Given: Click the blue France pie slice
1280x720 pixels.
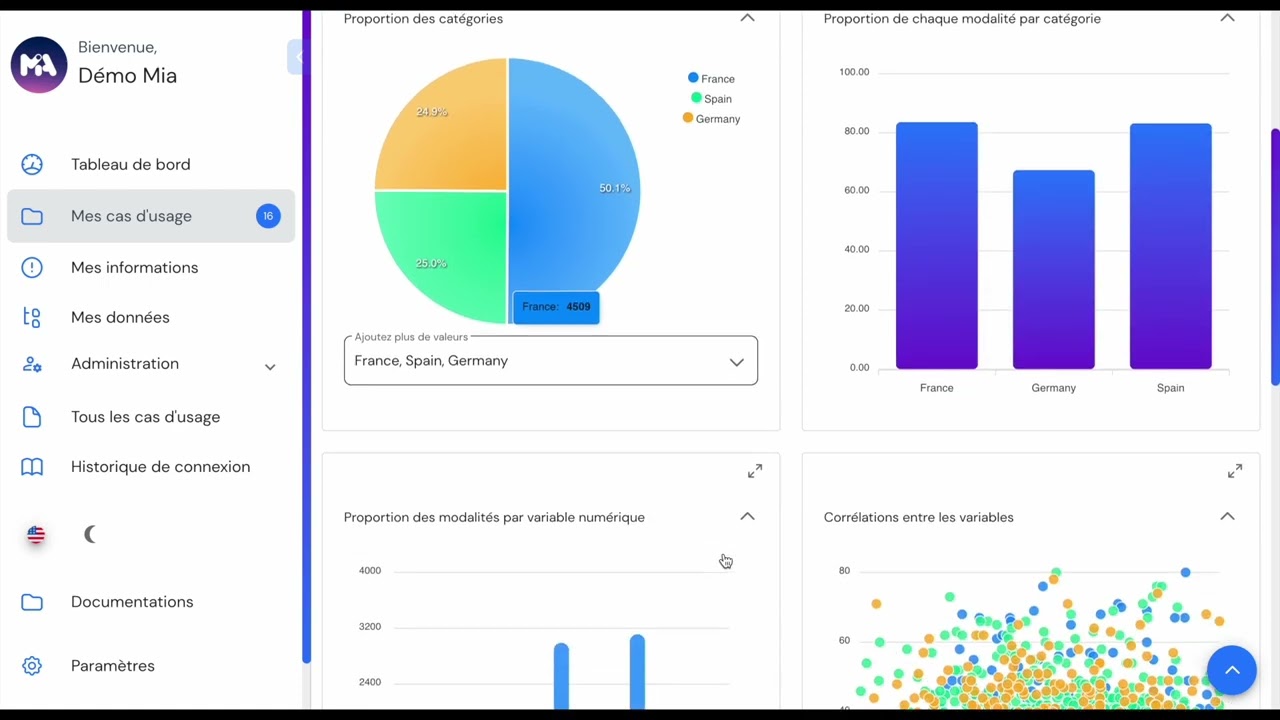Looking at the screenshot, I should pyautogui.click(x=575, y=190).
